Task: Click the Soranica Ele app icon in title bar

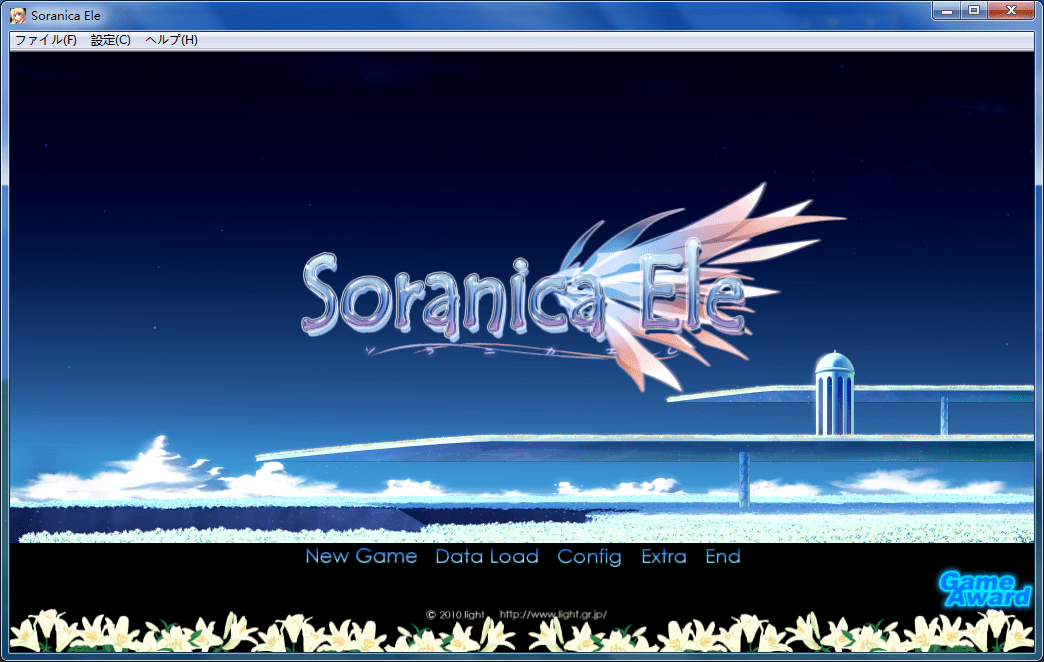Action: (x=17, y=15)
